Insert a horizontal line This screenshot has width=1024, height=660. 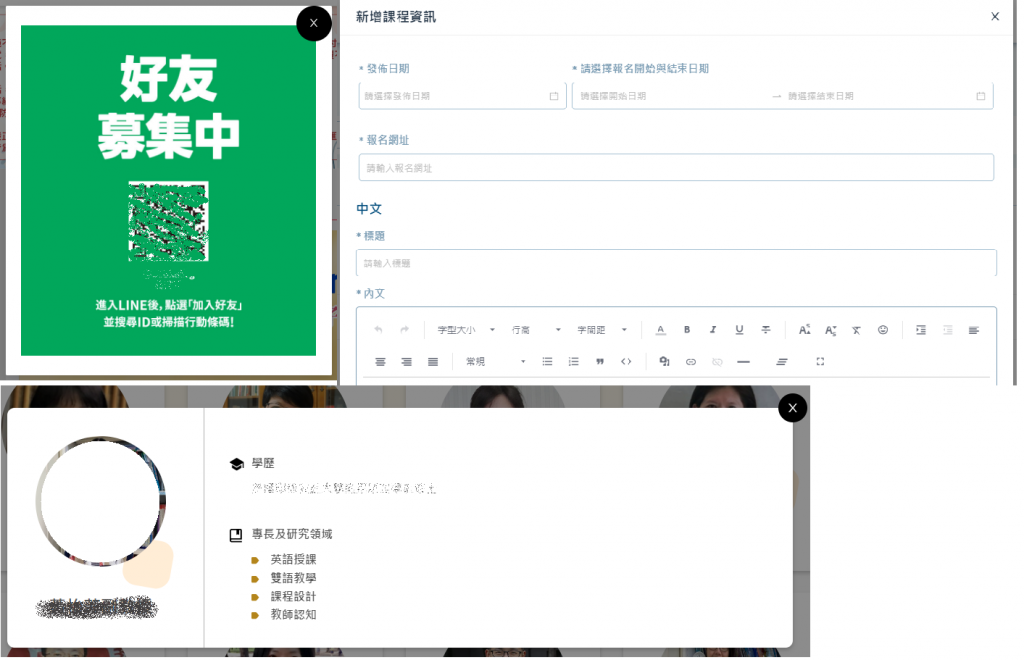[743, 362]
